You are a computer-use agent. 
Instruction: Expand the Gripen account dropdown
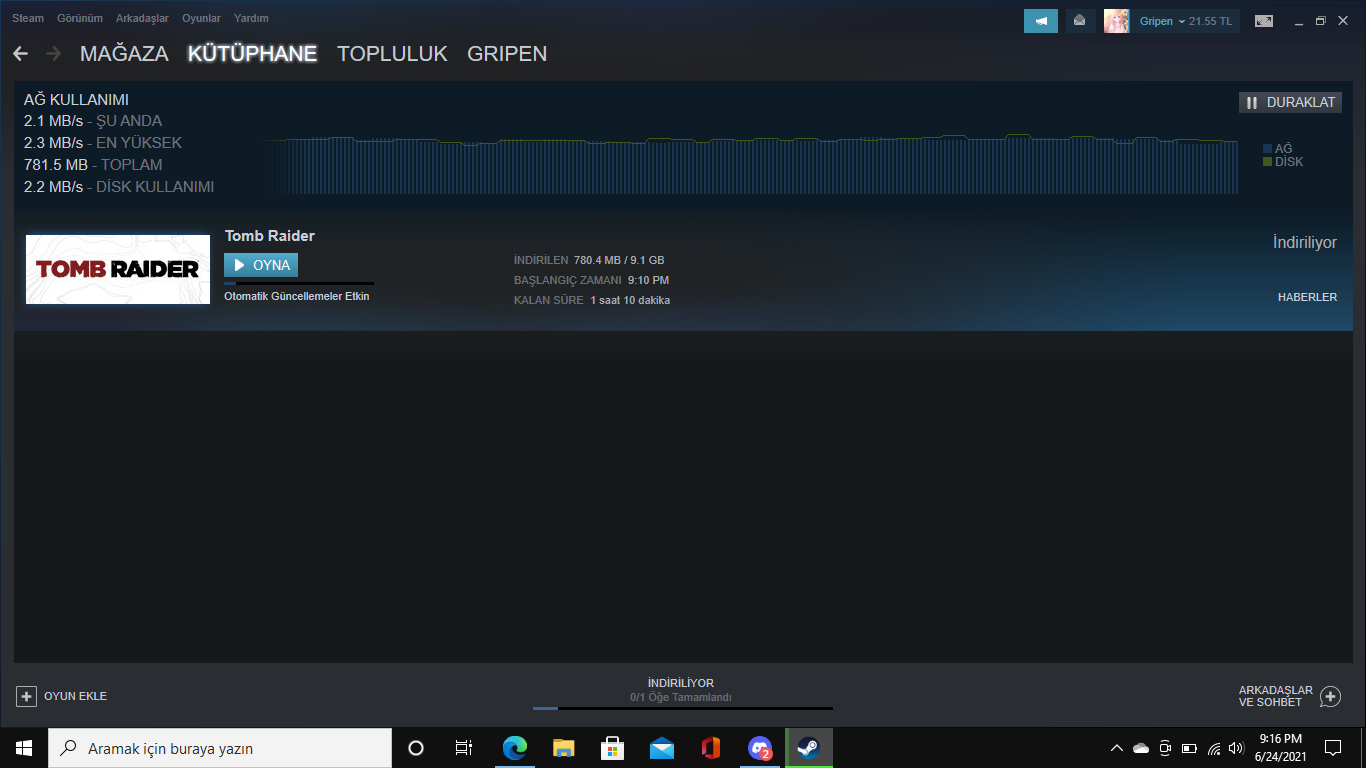[1162, 21]
